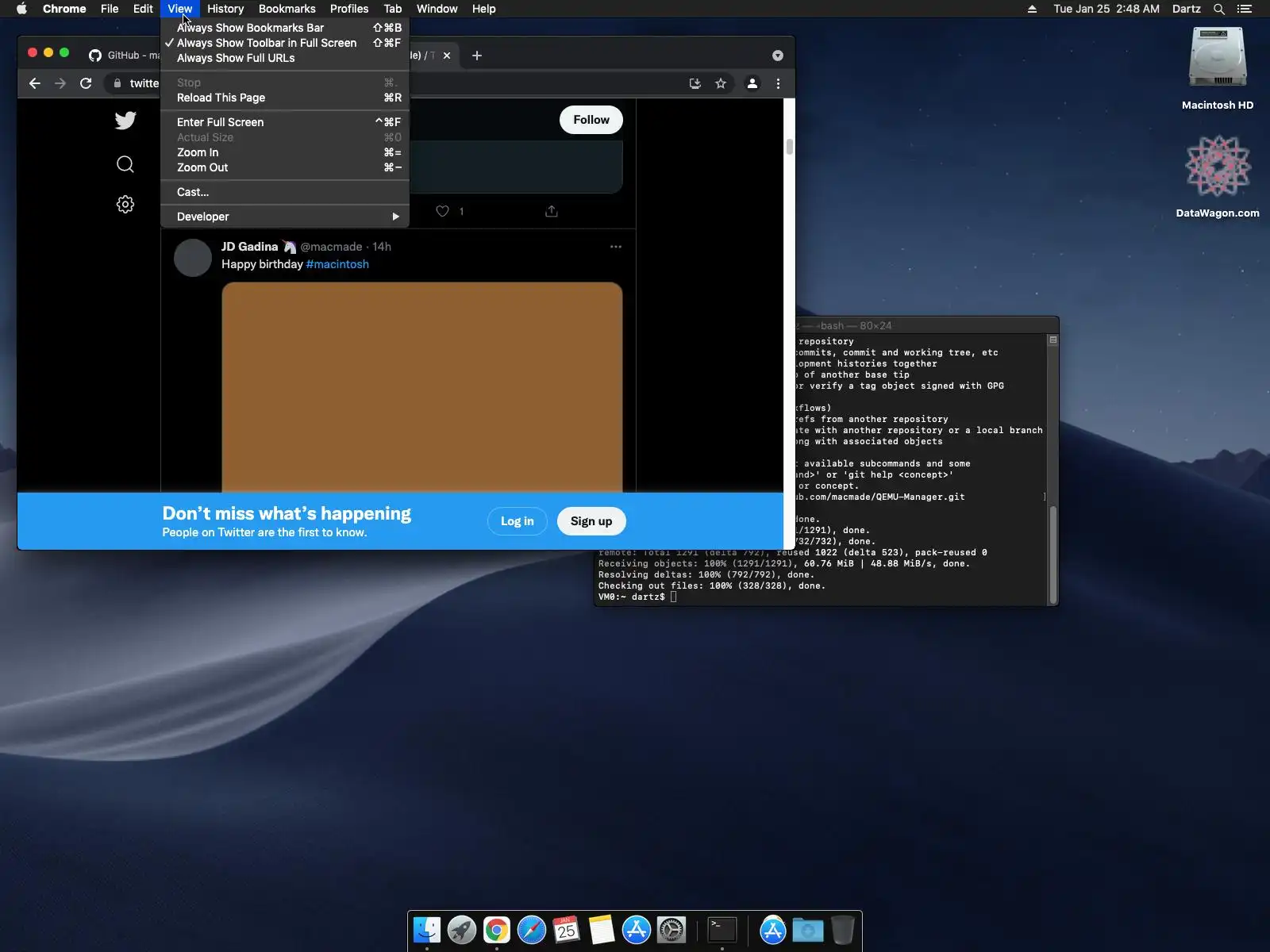Click Chrome icon in the Dock
Screen dimensions: 1270x952
[497, 930]
